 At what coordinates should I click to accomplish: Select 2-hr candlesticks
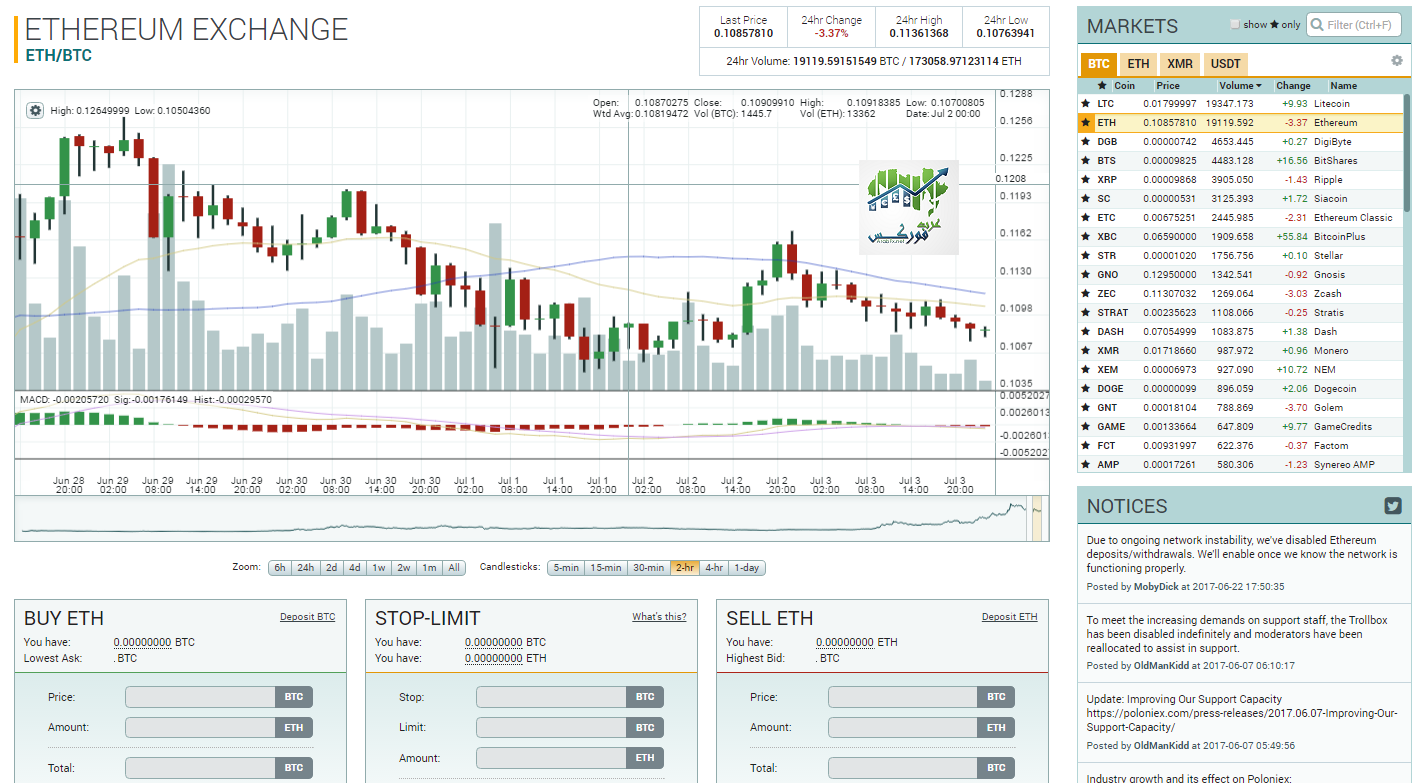[685, 568]
